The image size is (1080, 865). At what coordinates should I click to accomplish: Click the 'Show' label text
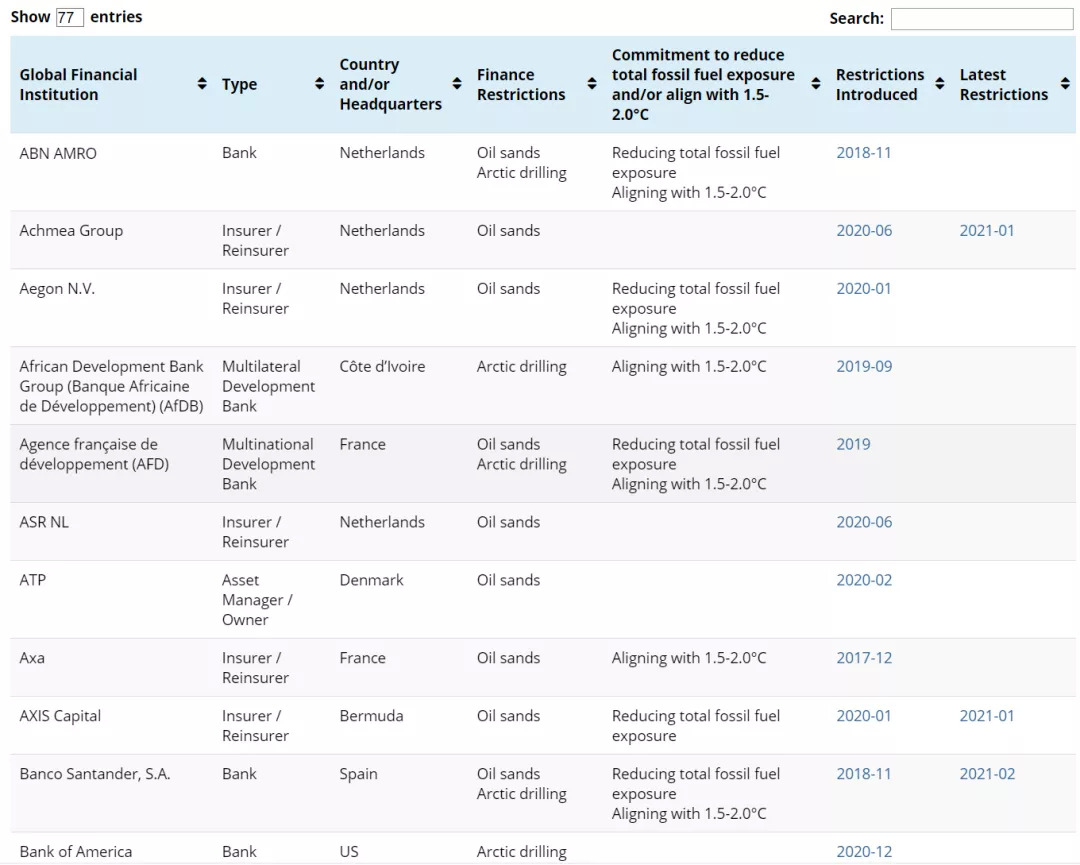pos(30,17)
